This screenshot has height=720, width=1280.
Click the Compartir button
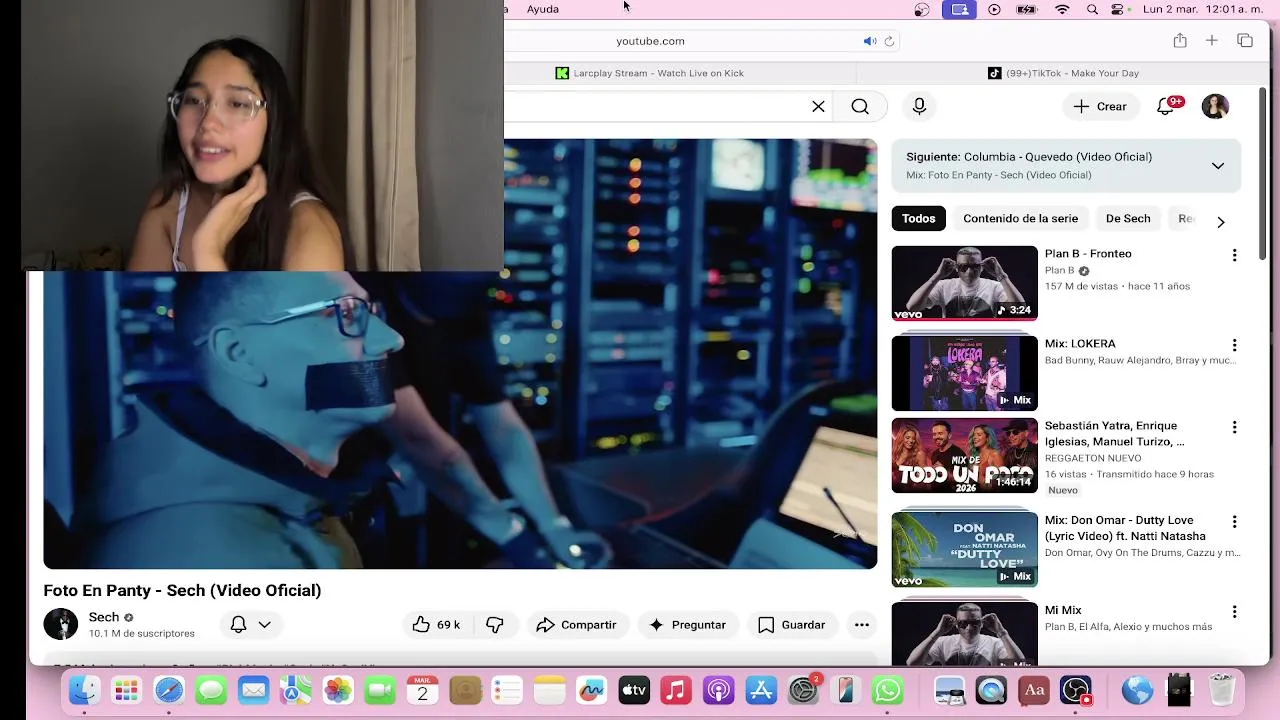pyautogui.click(x=577, y=625)
